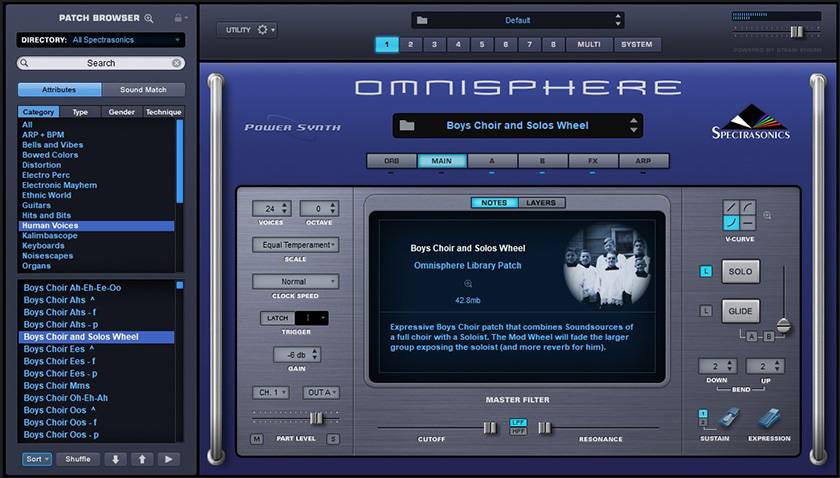Click the SOLO button
840x478 pixels.
(740, 272)
